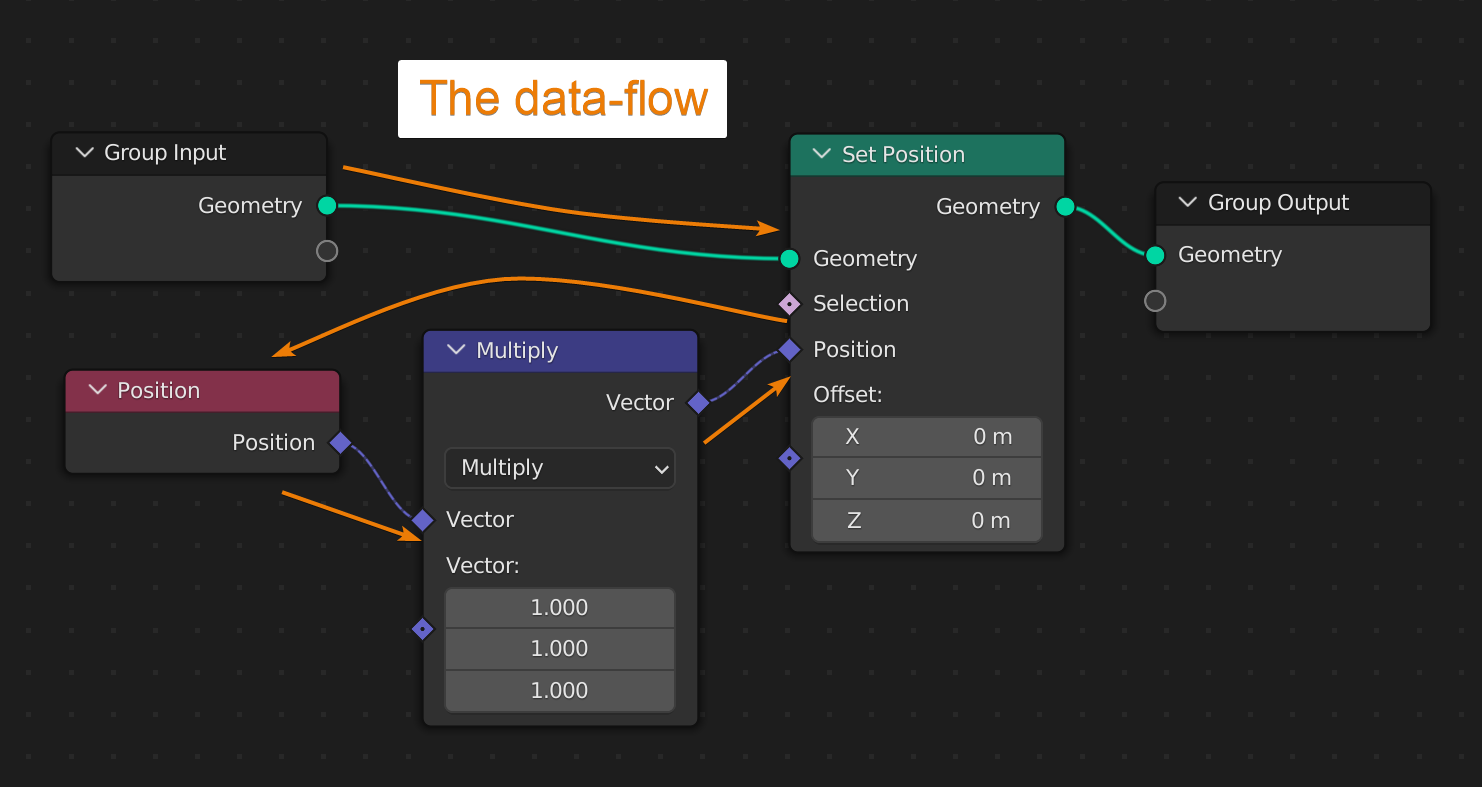Click the empty Group Input output socket
The width and height of the screenshot is (1482, 787).
pyautogui.click(x=327, y=251)
